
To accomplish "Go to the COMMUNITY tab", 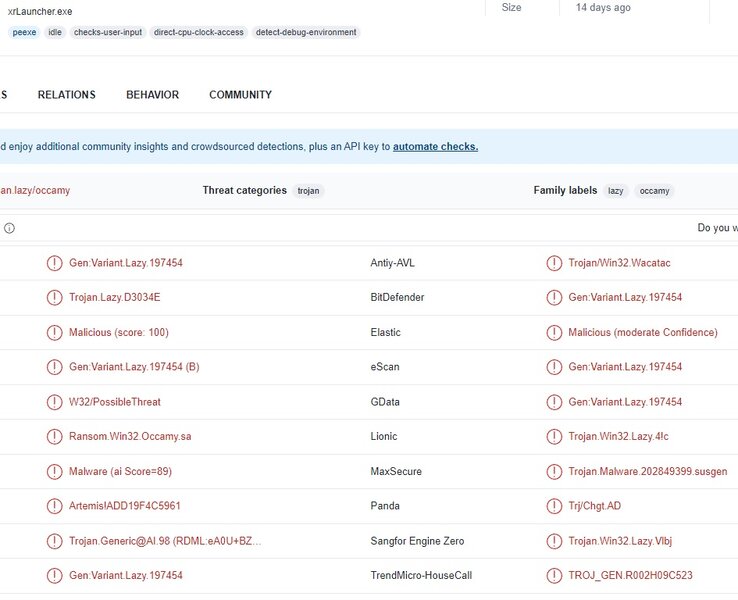I will tap(240, 95).
